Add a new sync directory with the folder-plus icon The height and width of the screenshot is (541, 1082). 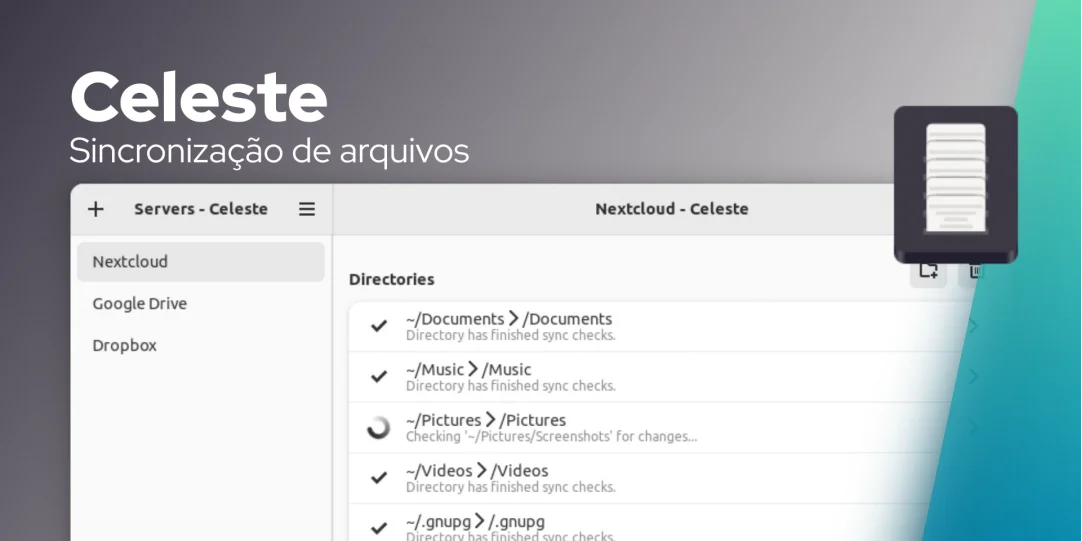(928, 270)
